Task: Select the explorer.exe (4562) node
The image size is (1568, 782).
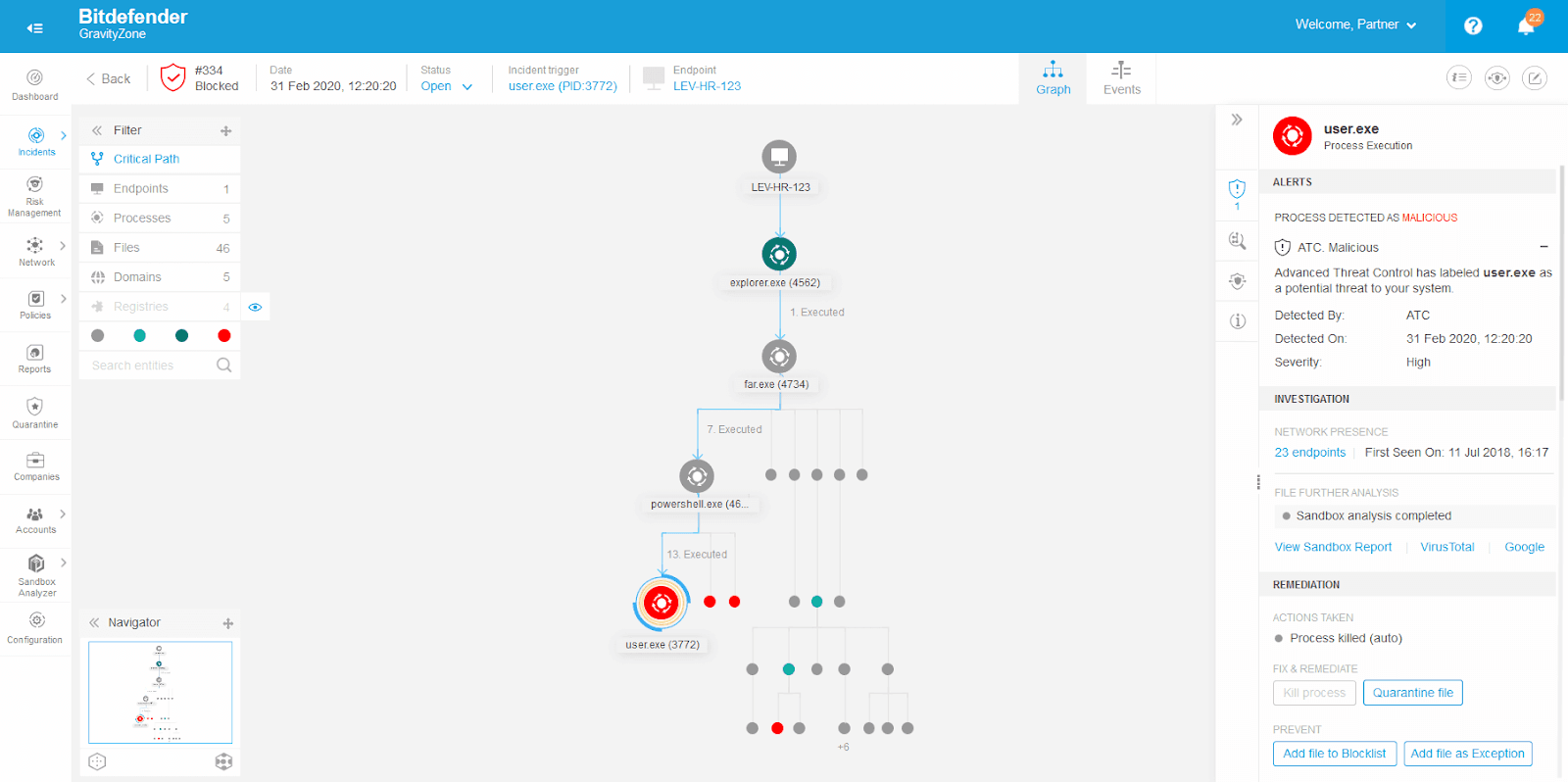Action: pyautogui.click(x=779, y=255)
